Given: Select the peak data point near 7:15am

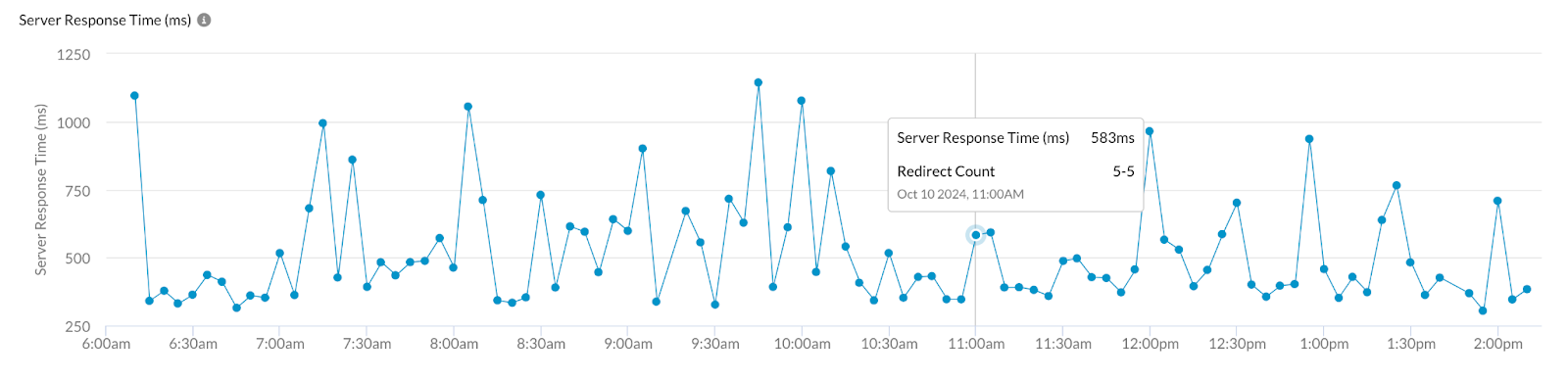Looking at the screenshot, I should tap(322, 123).
